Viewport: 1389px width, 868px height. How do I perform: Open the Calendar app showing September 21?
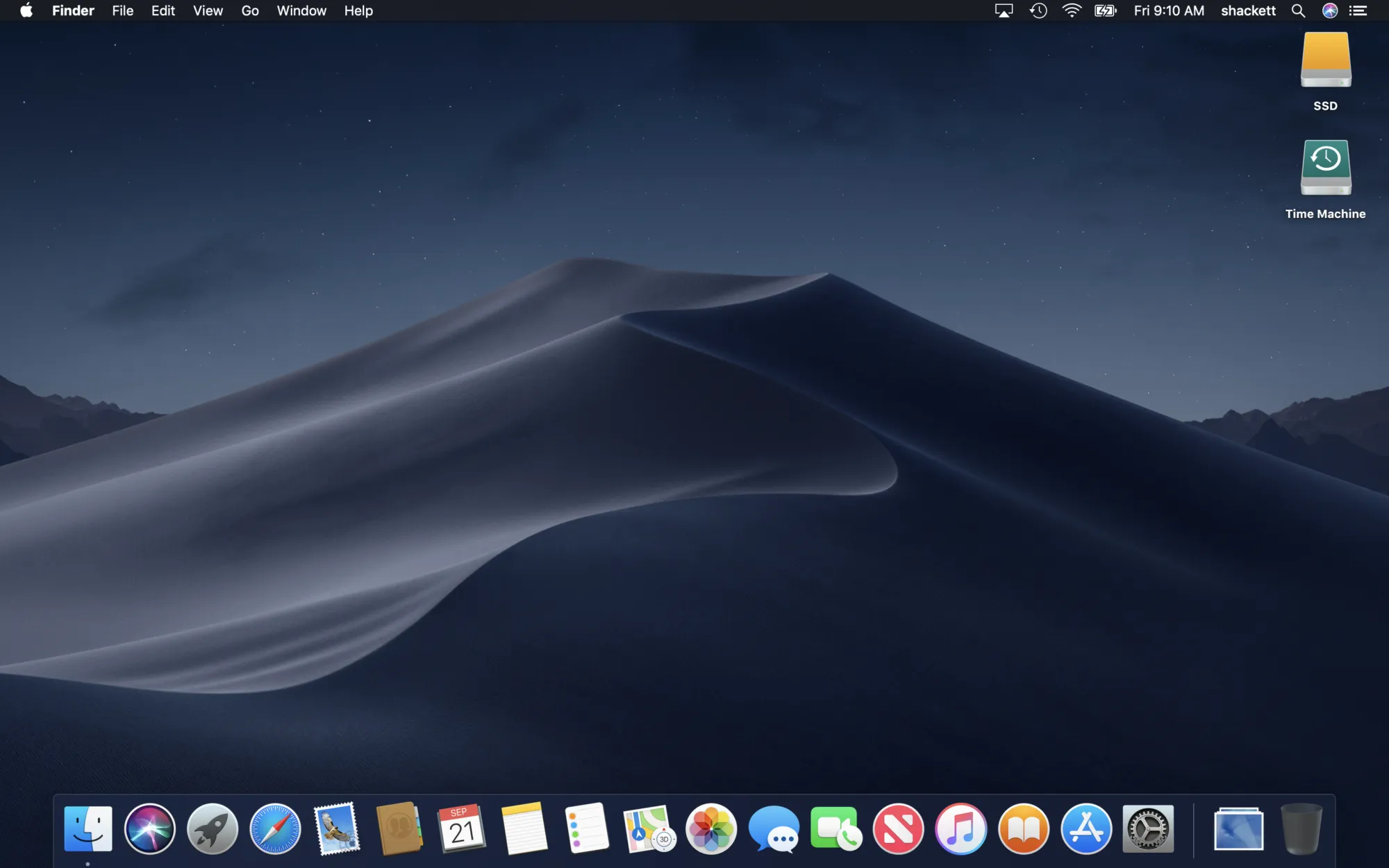tap(462, 828)
